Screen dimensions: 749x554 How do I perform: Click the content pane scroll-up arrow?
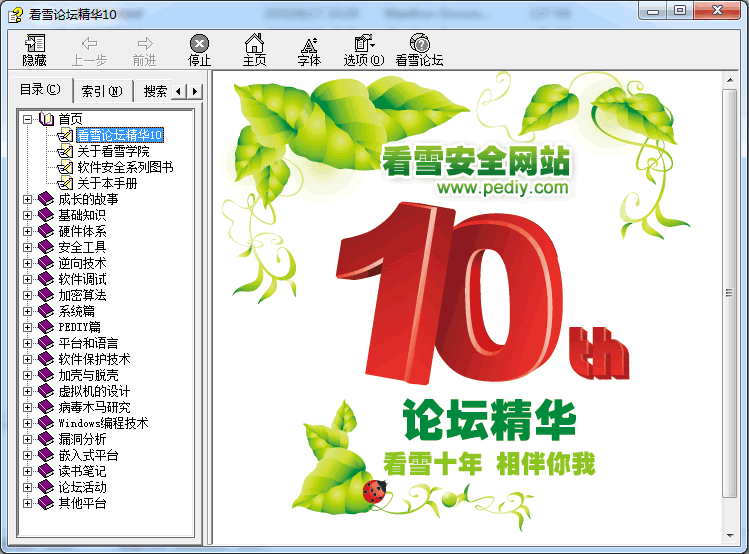[729, 80]
